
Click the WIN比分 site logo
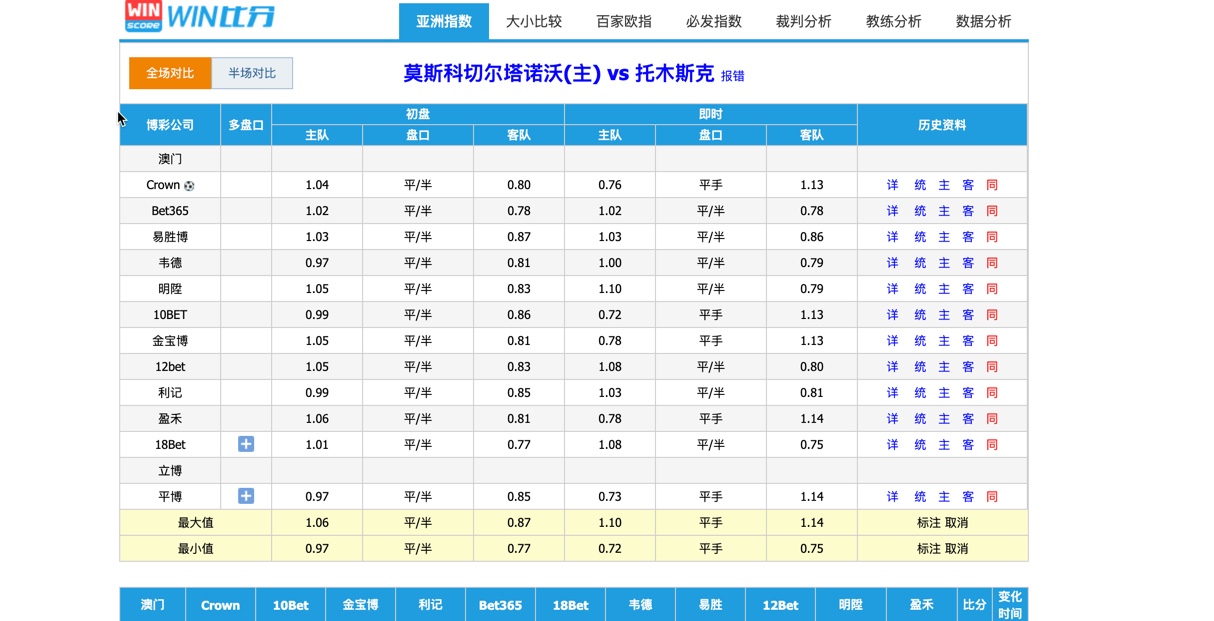[199, 15]
